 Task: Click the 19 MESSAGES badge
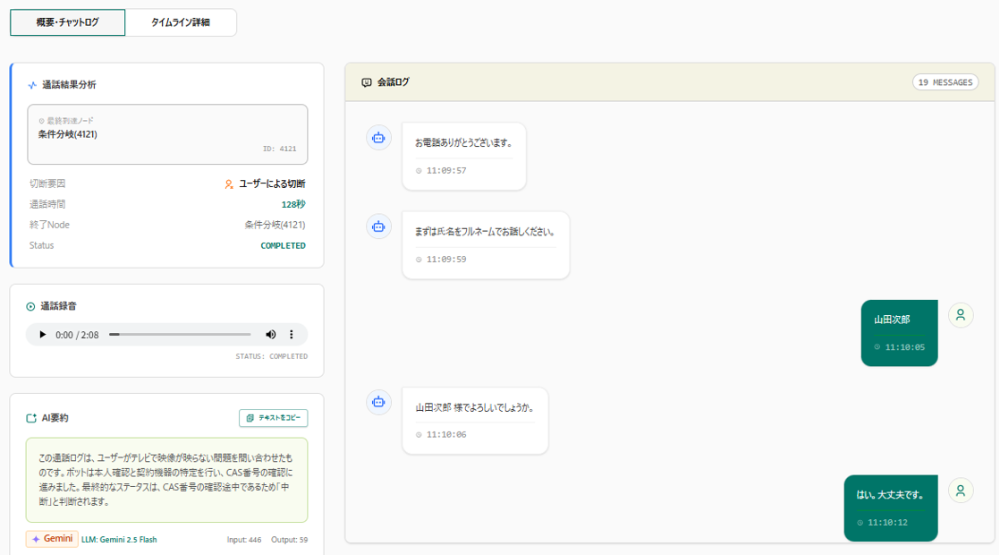945,82
